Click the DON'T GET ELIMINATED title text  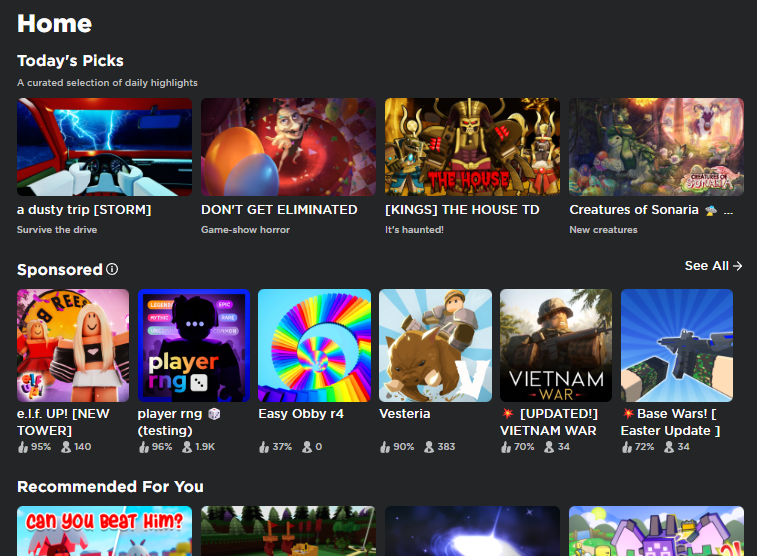pyautogui.click(x=279, y=210)
